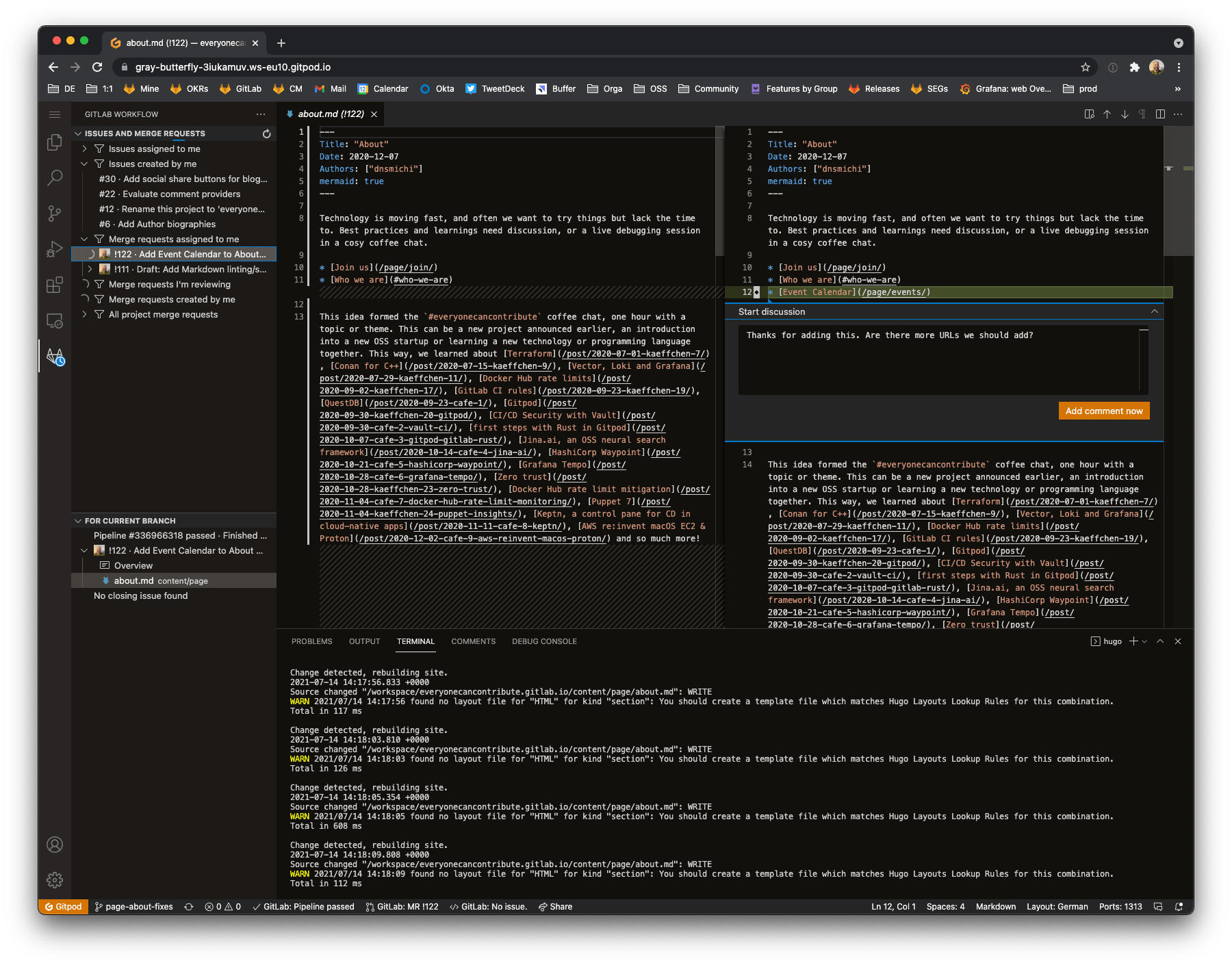Split the editor using the editor toolbar icon
1232x965 pixels.
click(1159, 114)
